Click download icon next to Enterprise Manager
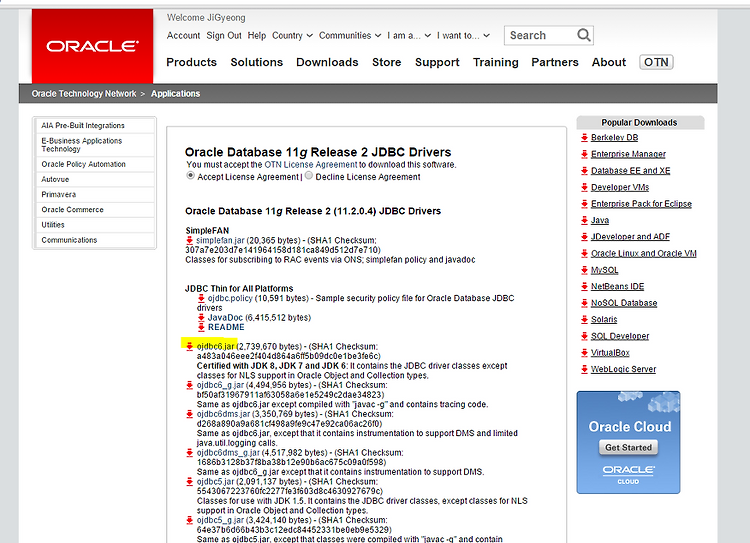750x543 pixels. click(x=584, y=154)
